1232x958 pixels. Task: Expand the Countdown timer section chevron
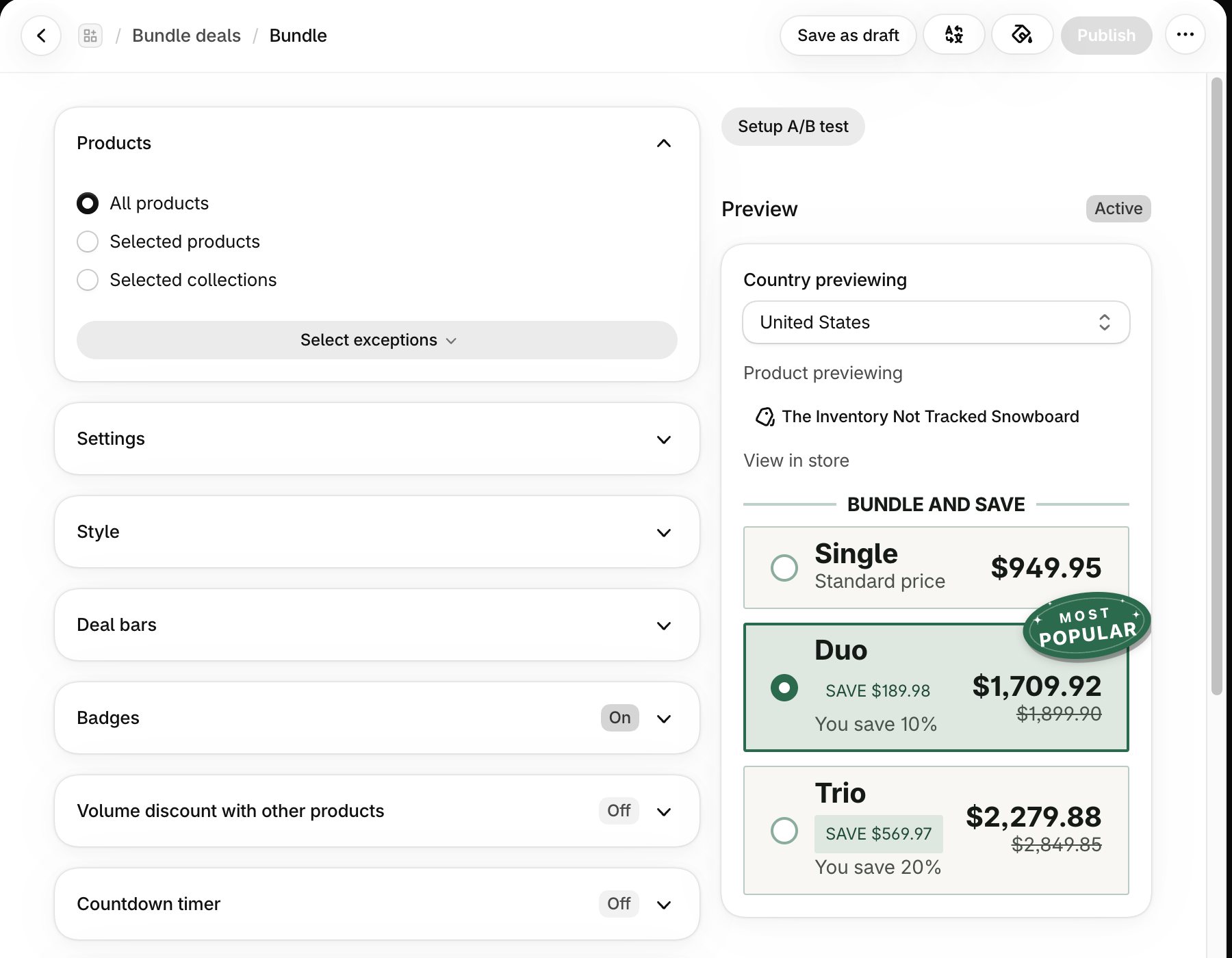tap(663, 905)
